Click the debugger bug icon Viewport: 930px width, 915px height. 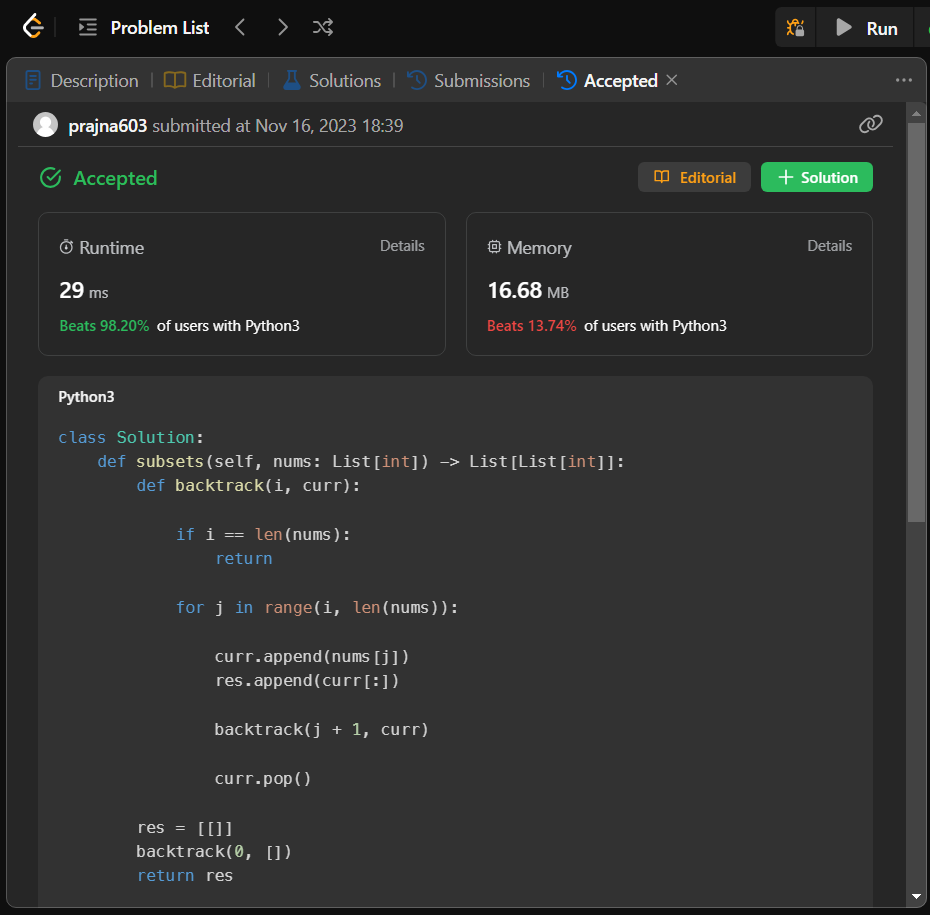tap(796, 28)
